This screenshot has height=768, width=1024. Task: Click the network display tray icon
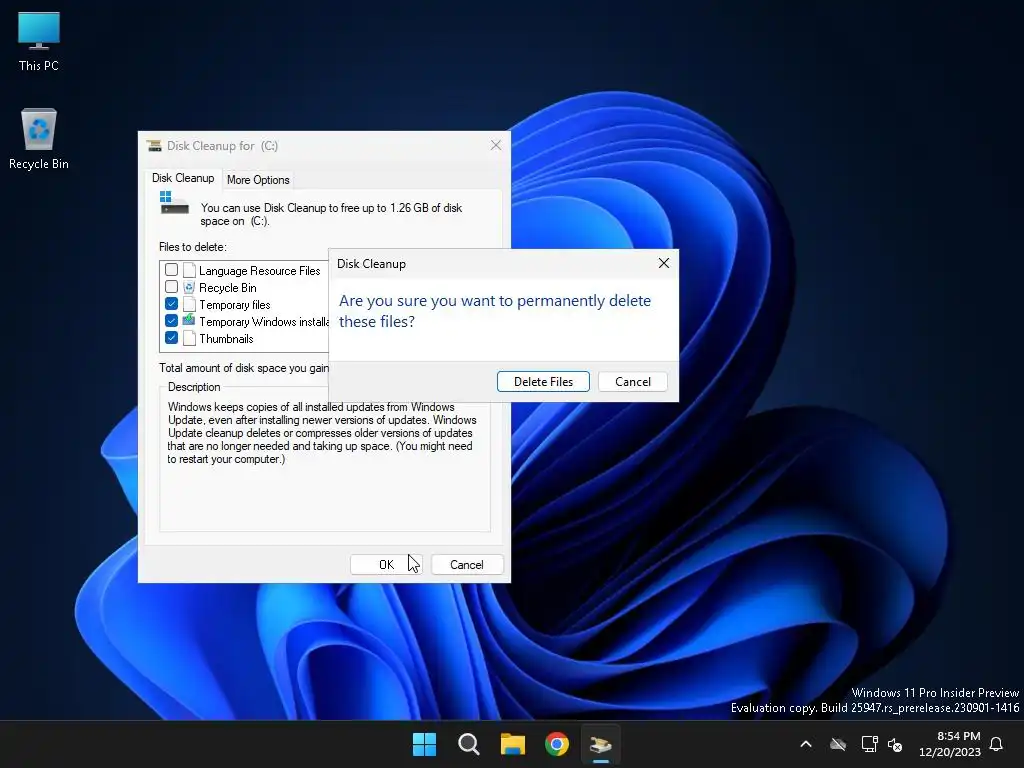[869, 744]
